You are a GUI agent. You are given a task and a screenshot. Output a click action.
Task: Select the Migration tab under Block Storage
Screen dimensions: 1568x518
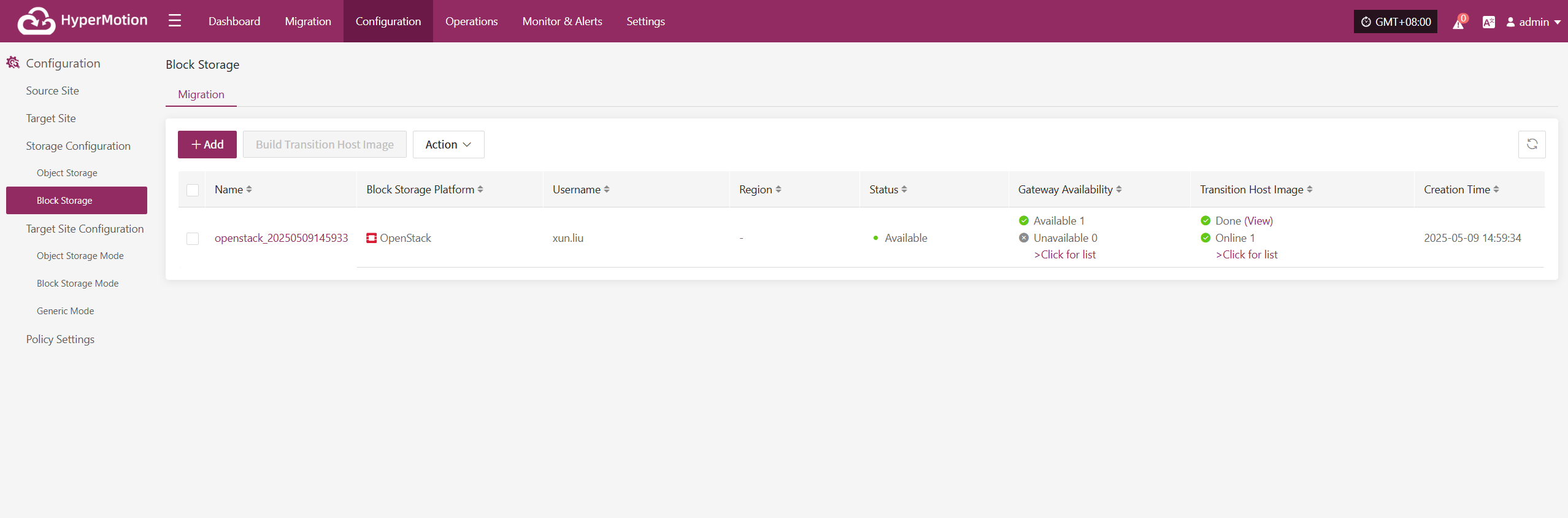coord(201,95)
